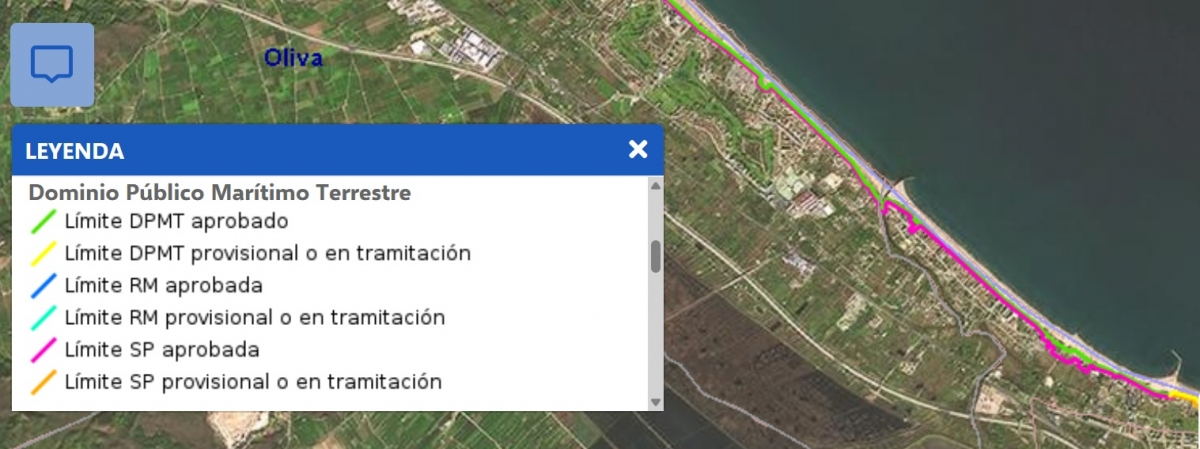This screenshot has height=449, width=1200.
Task: Select 'Límite RM provisional o en tramitación' text
Action: [254, 318]
